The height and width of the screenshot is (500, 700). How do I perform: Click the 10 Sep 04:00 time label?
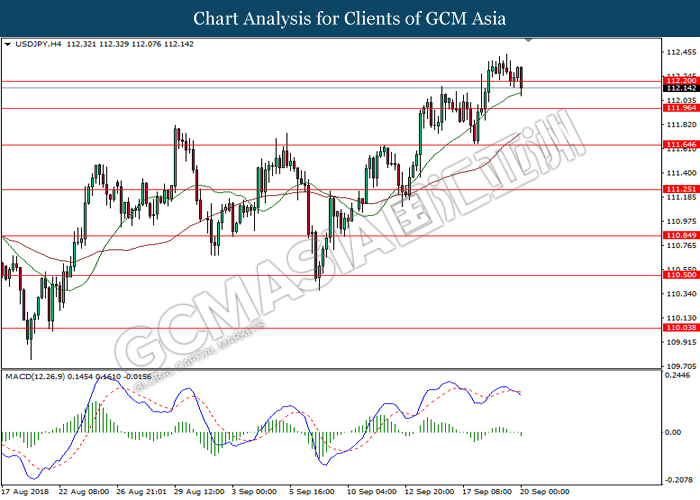371,492
